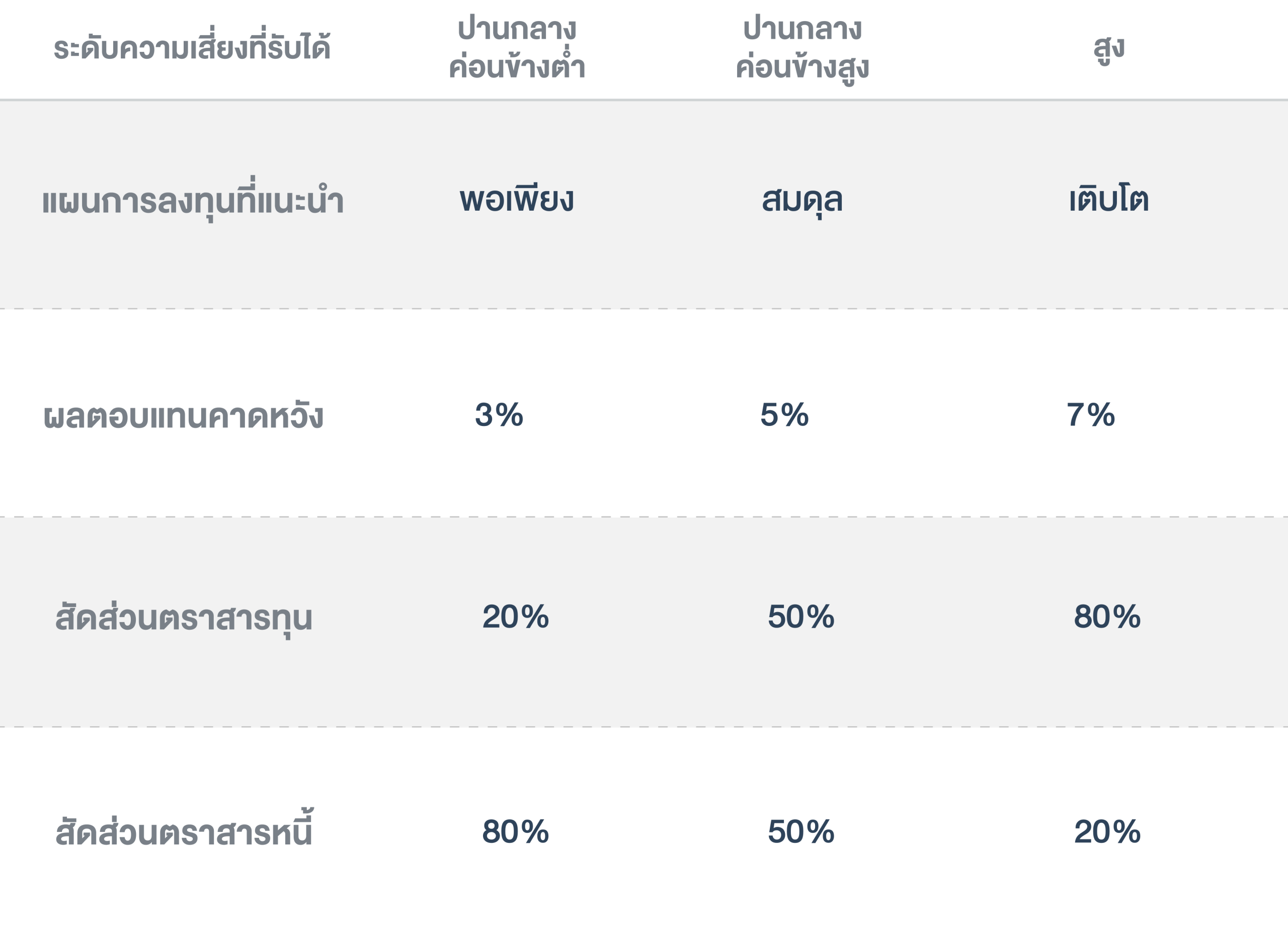Click the สัดส่วนตราสารทุน row label
This screenshot has height=935, width=1288.
click(184, 618)
